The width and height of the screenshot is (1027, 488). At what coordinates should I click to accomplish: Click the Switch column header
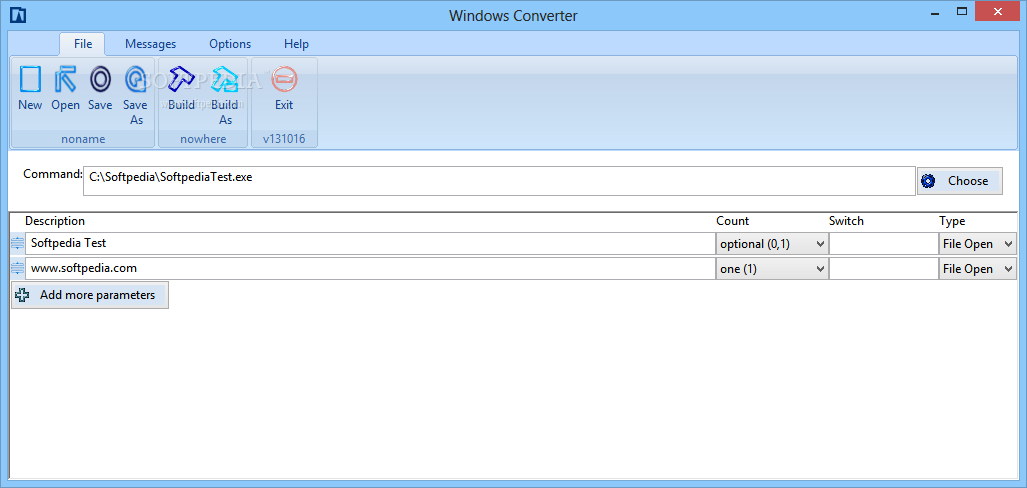tap(846, 221)
